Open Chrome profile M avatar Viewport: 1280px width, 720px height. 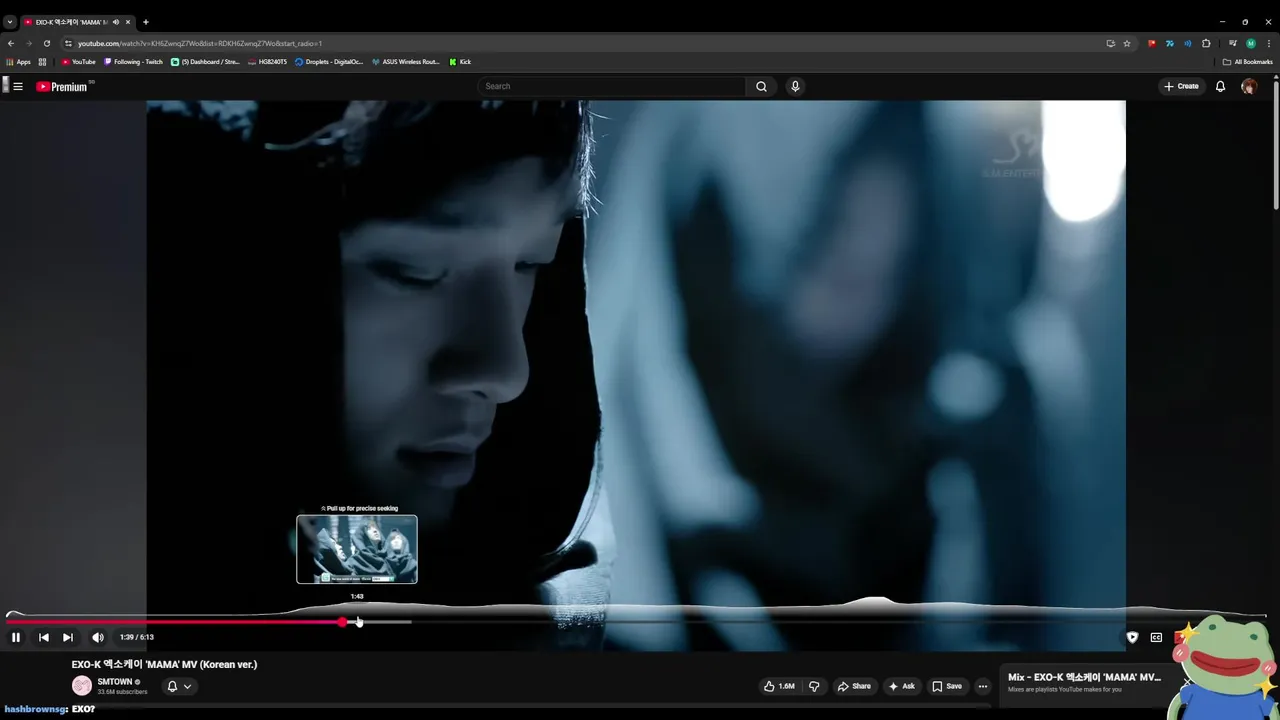(x=1251, y=43)
